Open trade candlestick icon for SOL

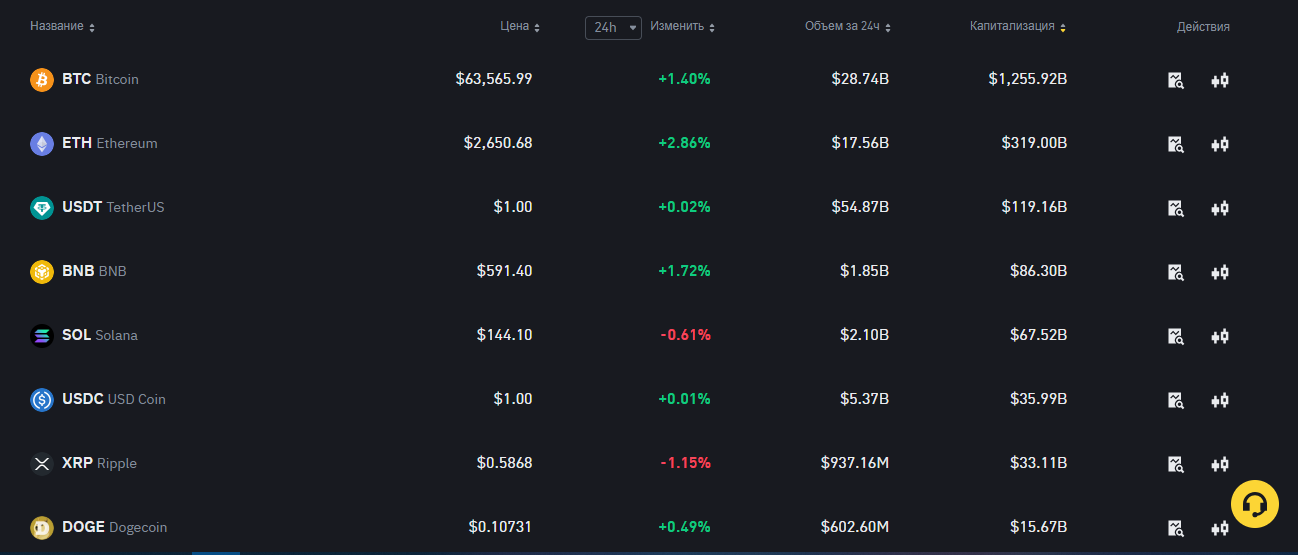point(1219,336)
